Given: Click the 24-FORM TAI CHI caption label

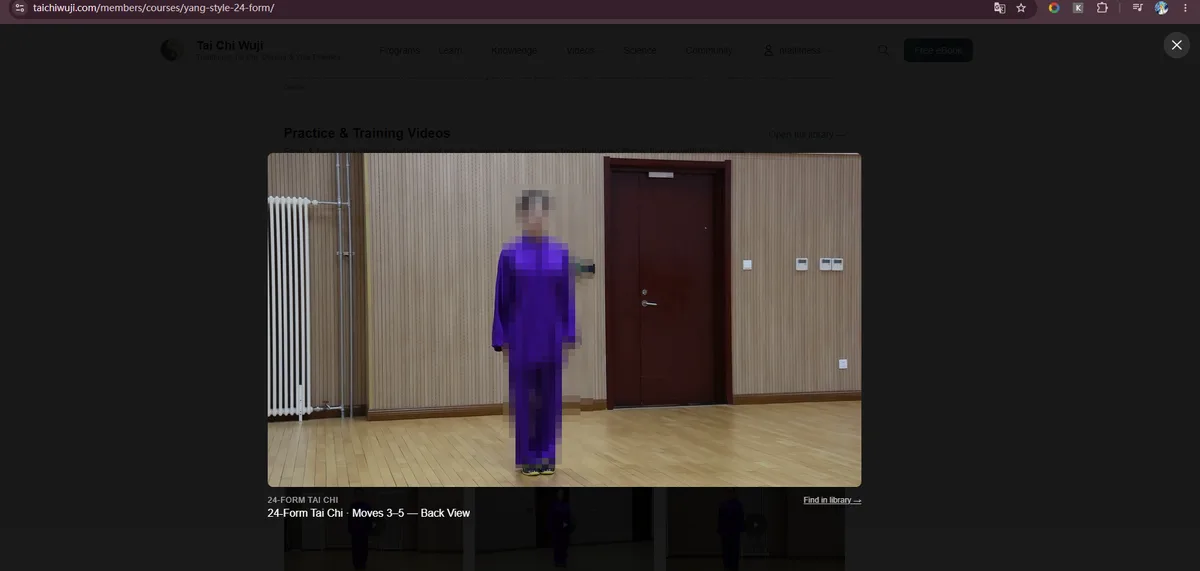Looking at the screenshot, I should coord(303,500).
